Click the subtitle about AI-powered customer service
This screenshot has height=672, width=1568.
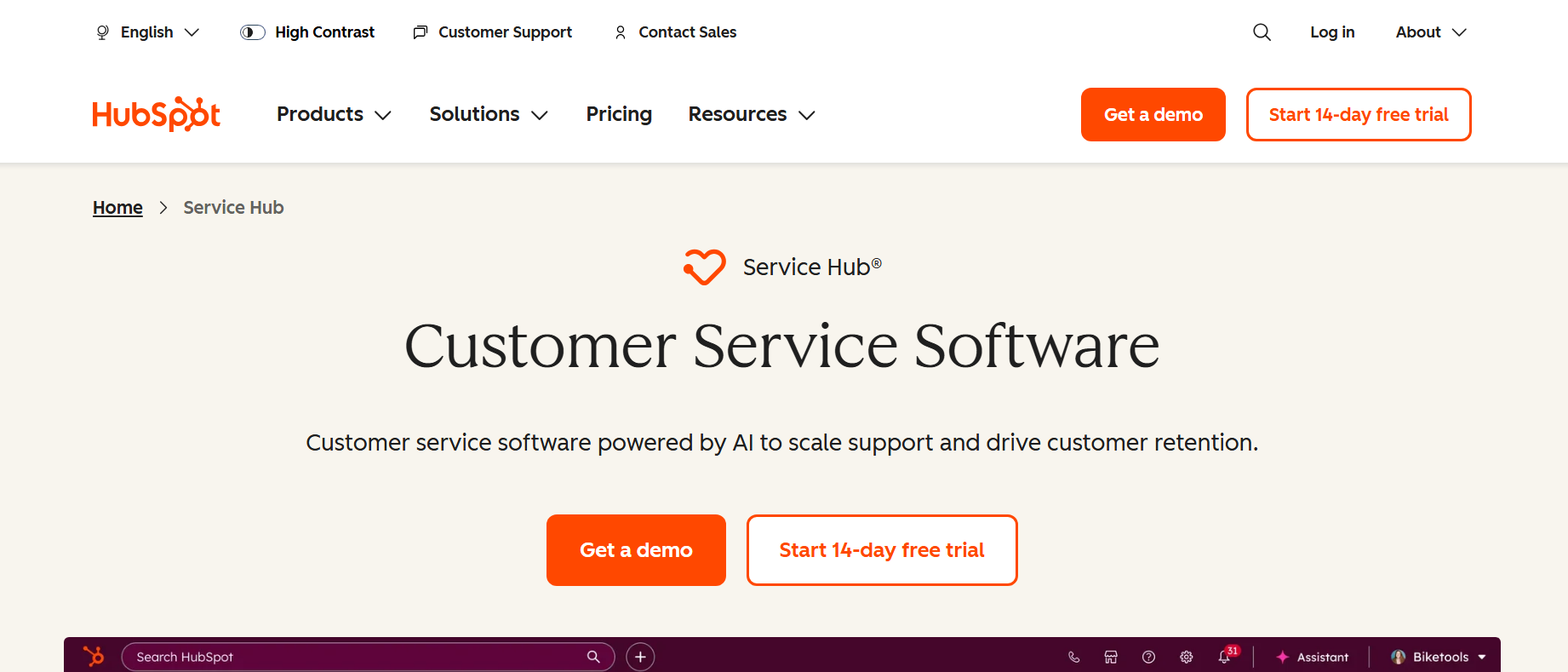pyautogui.click(x=782, y=443)
